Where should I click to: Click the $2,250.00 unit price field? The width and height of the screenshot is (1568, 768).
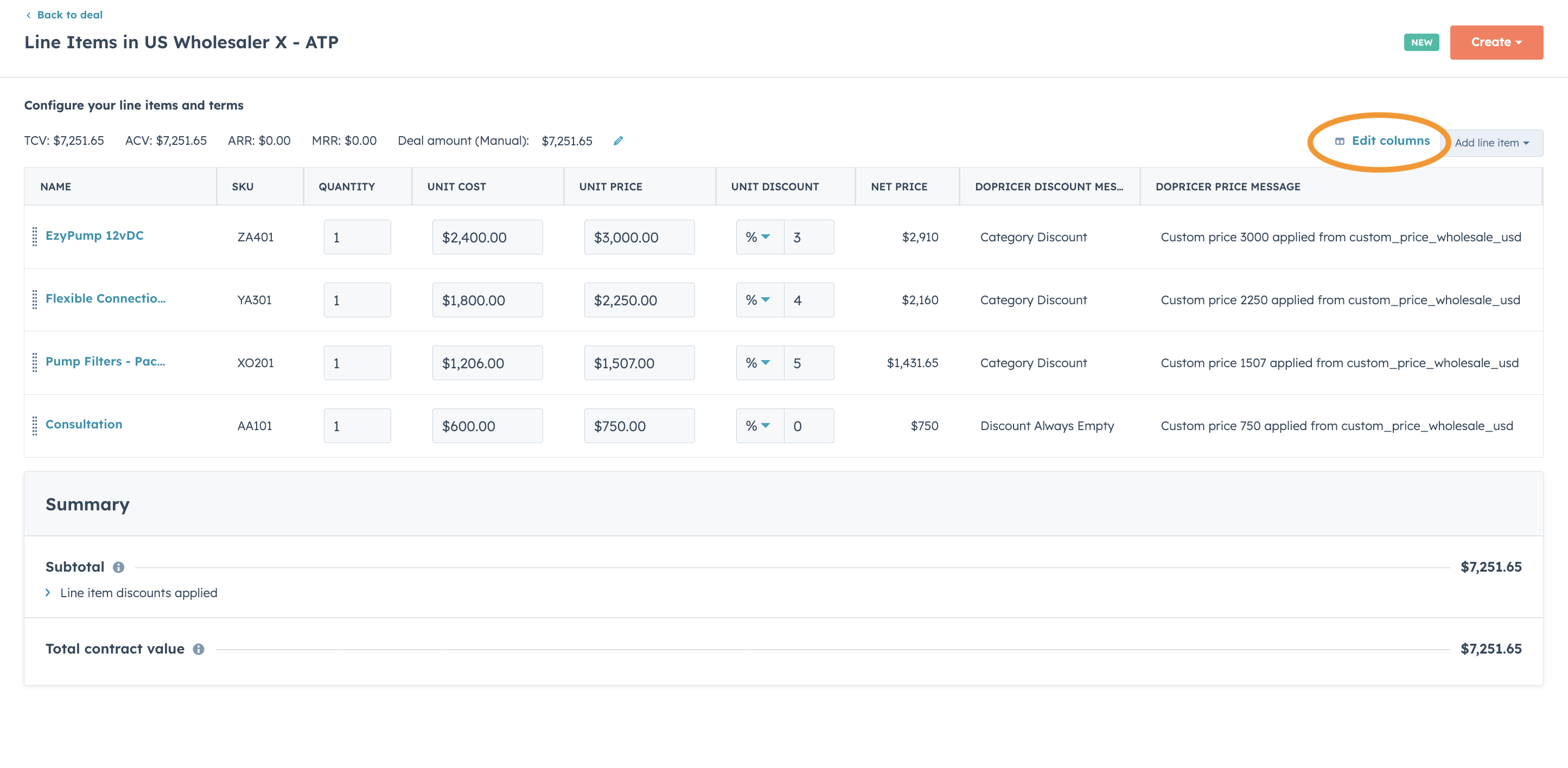tap(639, 300)
